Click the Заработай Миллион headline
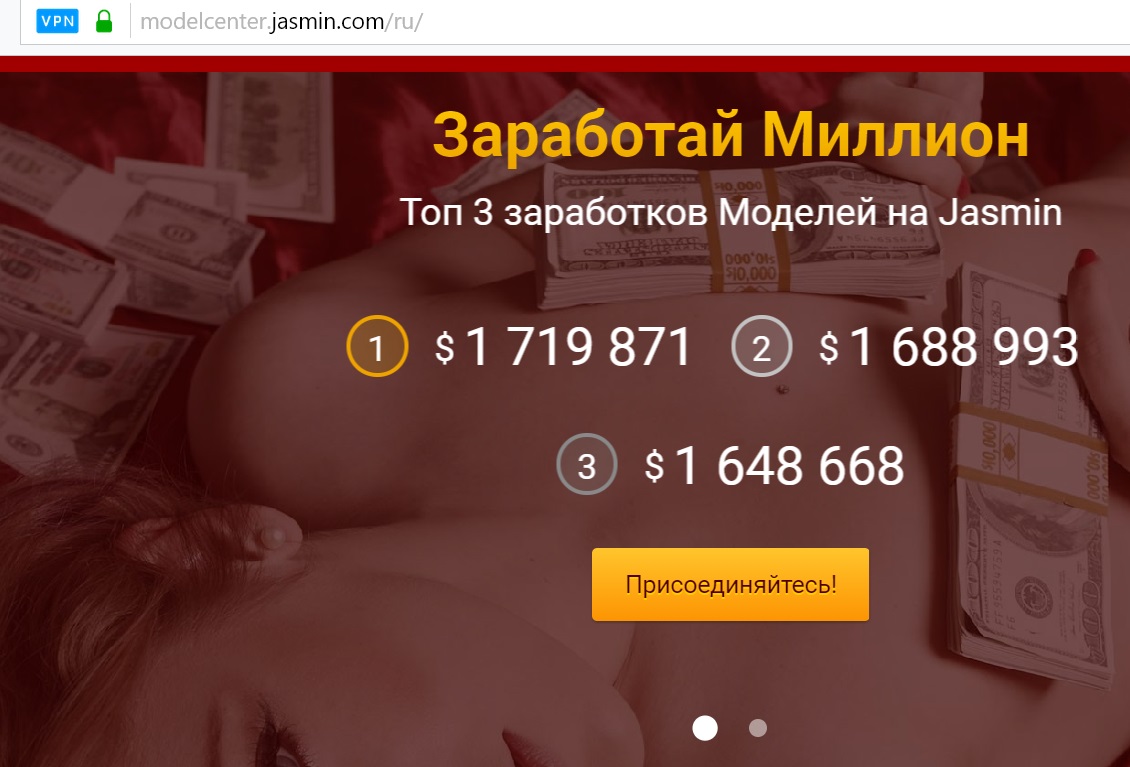Viewport: 1130px width, 767px height. [731, 135]
